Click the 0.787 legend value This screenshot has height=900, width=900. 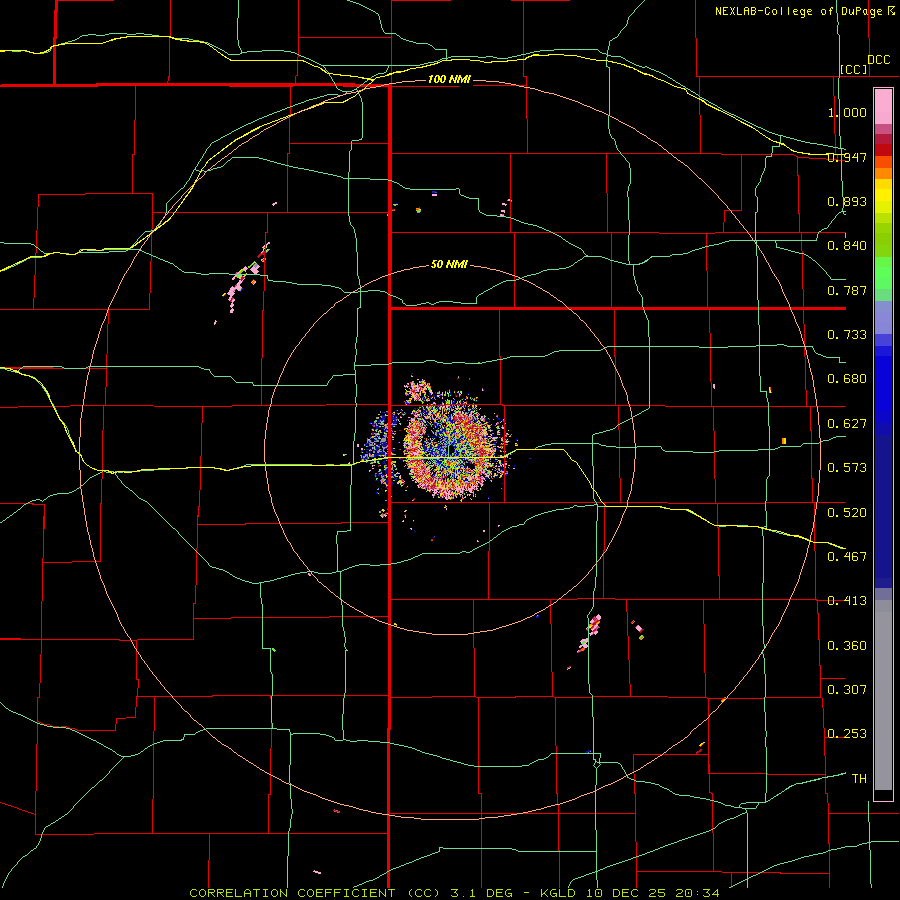847,290
